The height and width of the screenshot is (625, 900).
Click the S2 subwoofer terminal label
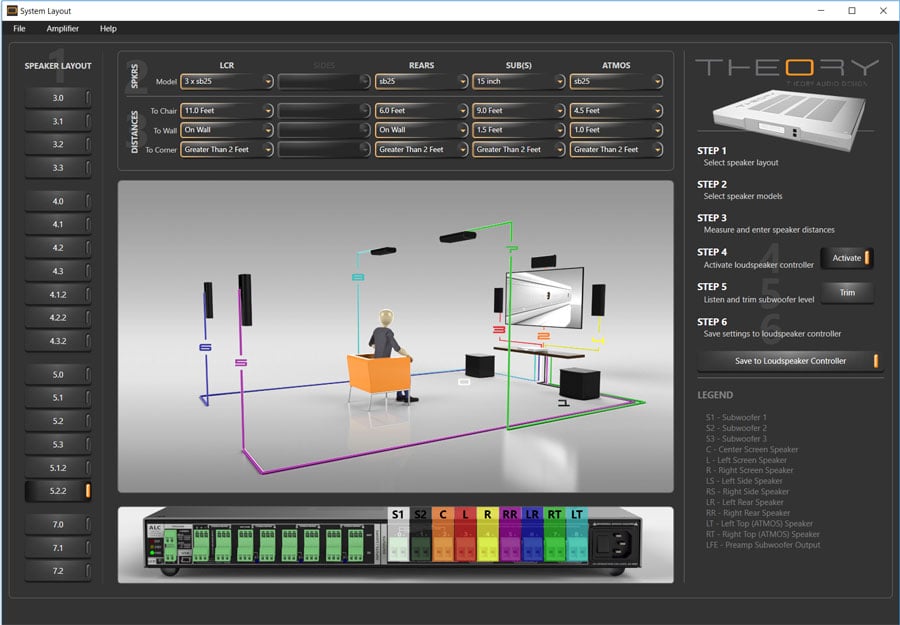tap(420, 515)
